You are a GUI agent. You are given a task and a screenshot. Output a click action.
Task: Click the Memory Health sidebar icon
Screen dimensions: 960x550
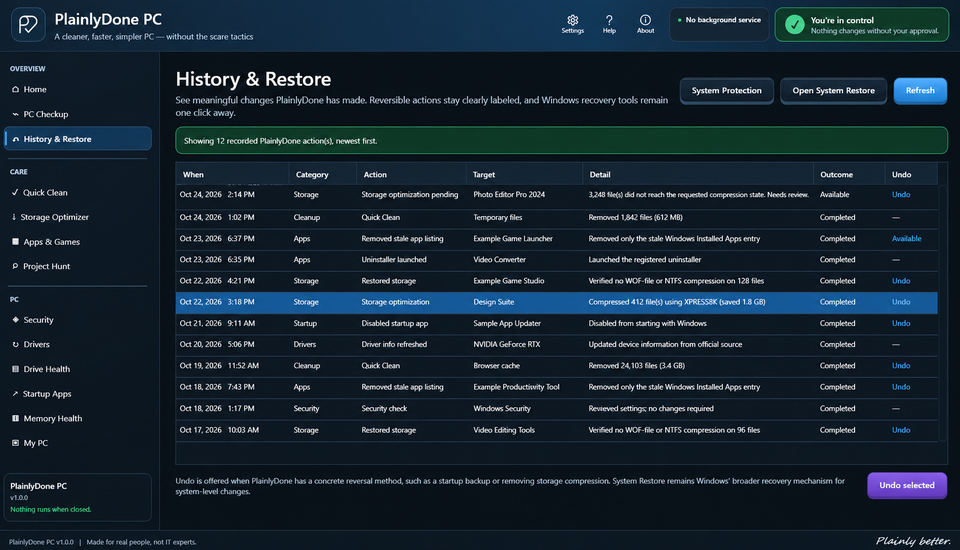(x=15, y=418)
